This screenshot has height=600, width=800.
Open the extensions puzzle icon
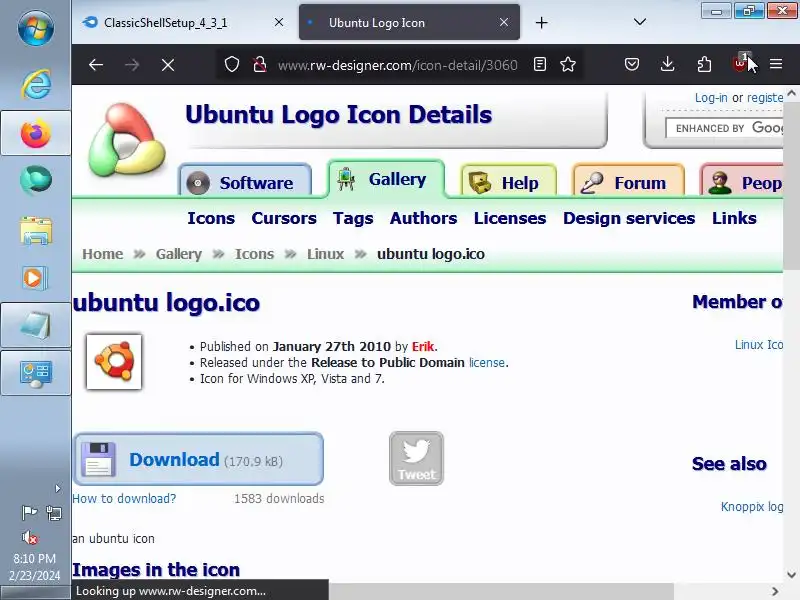click(704, 64)
